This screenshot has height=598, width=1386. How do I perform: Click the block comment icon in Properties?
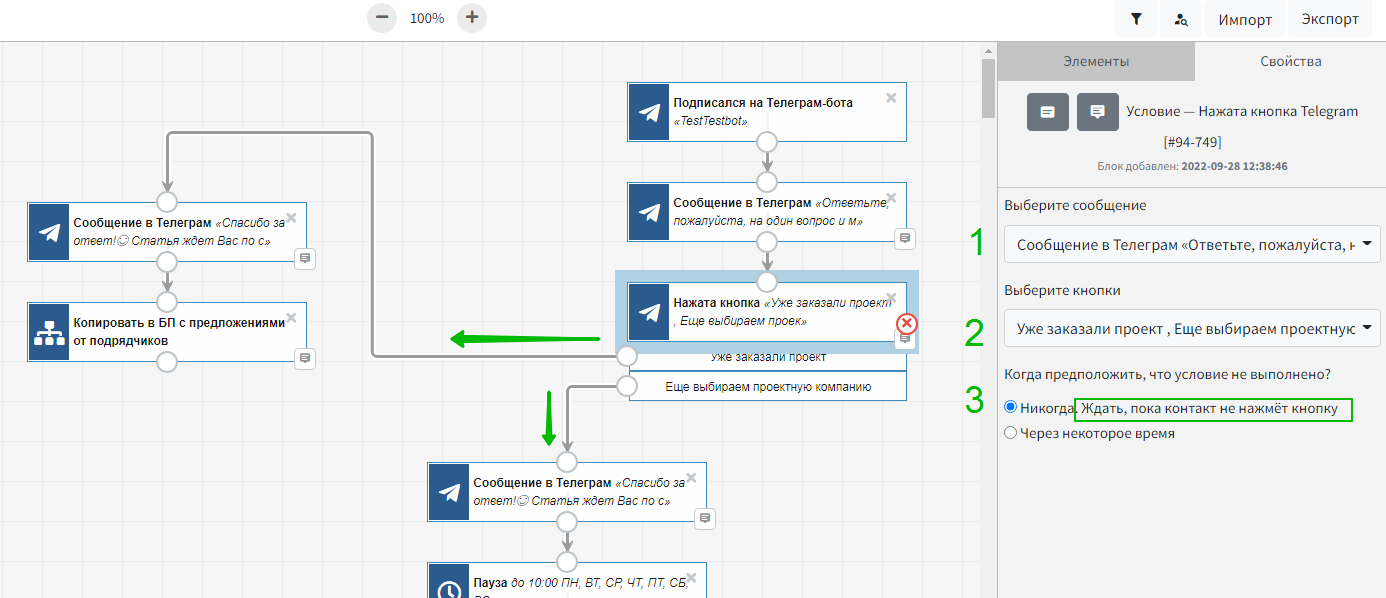[x=1097, y=112]
